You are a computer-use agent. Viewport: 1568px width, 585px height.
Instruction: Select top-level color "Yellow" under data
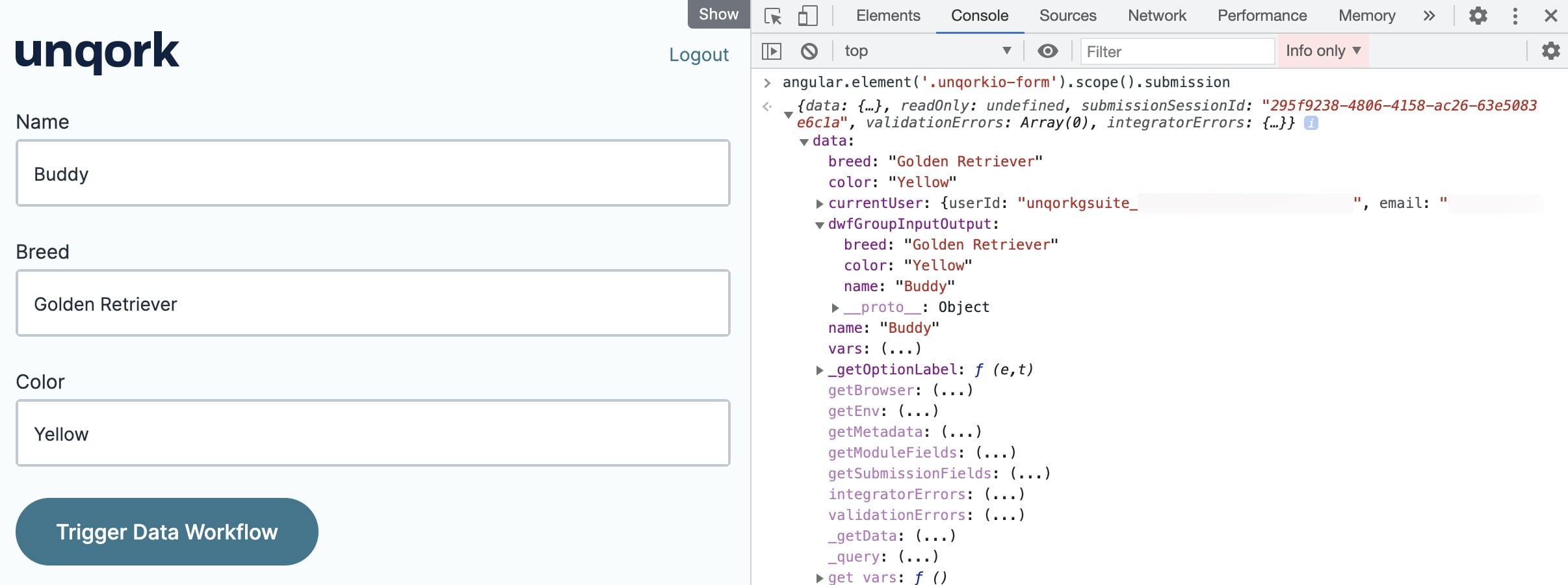coord(922,183)
